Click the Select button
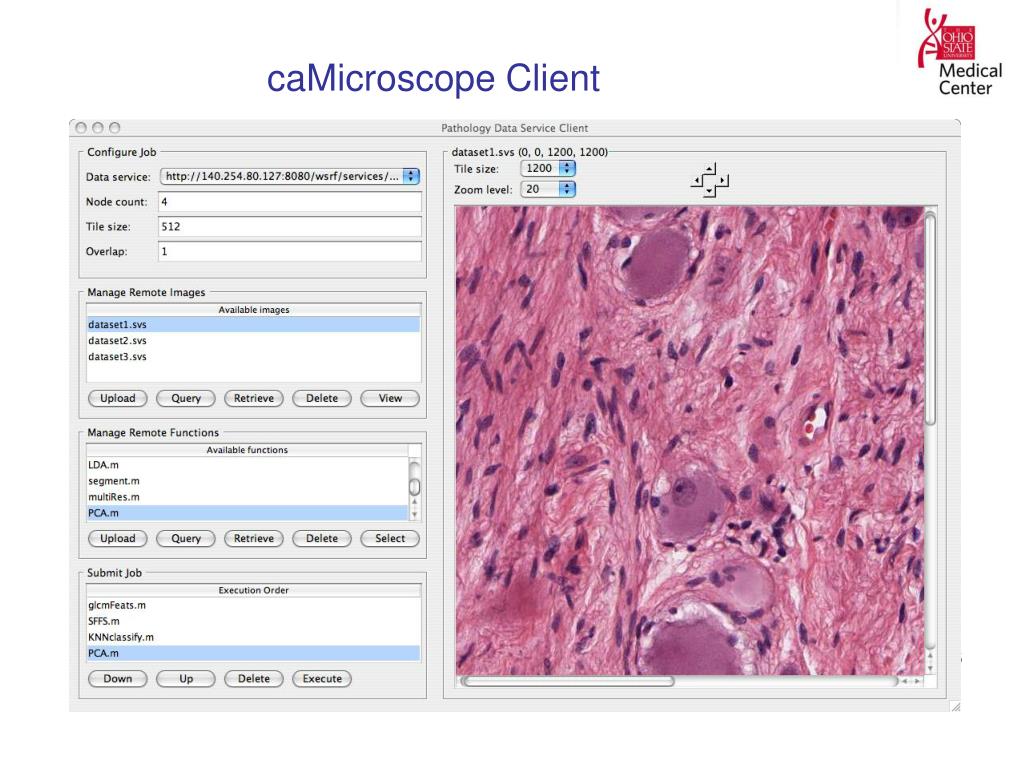This screenshot has height=768, width=1024. tap(390, 539)
